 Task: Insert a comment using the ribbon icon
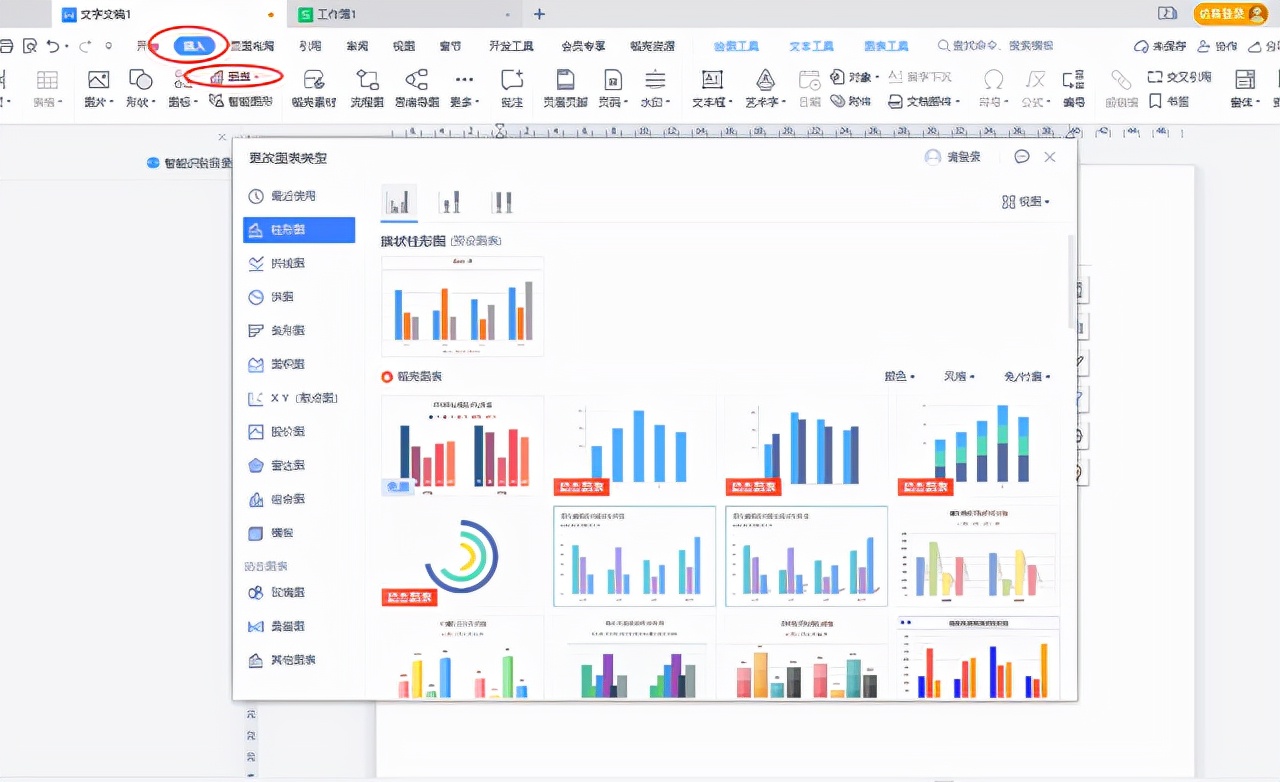[x=512, y=87]
